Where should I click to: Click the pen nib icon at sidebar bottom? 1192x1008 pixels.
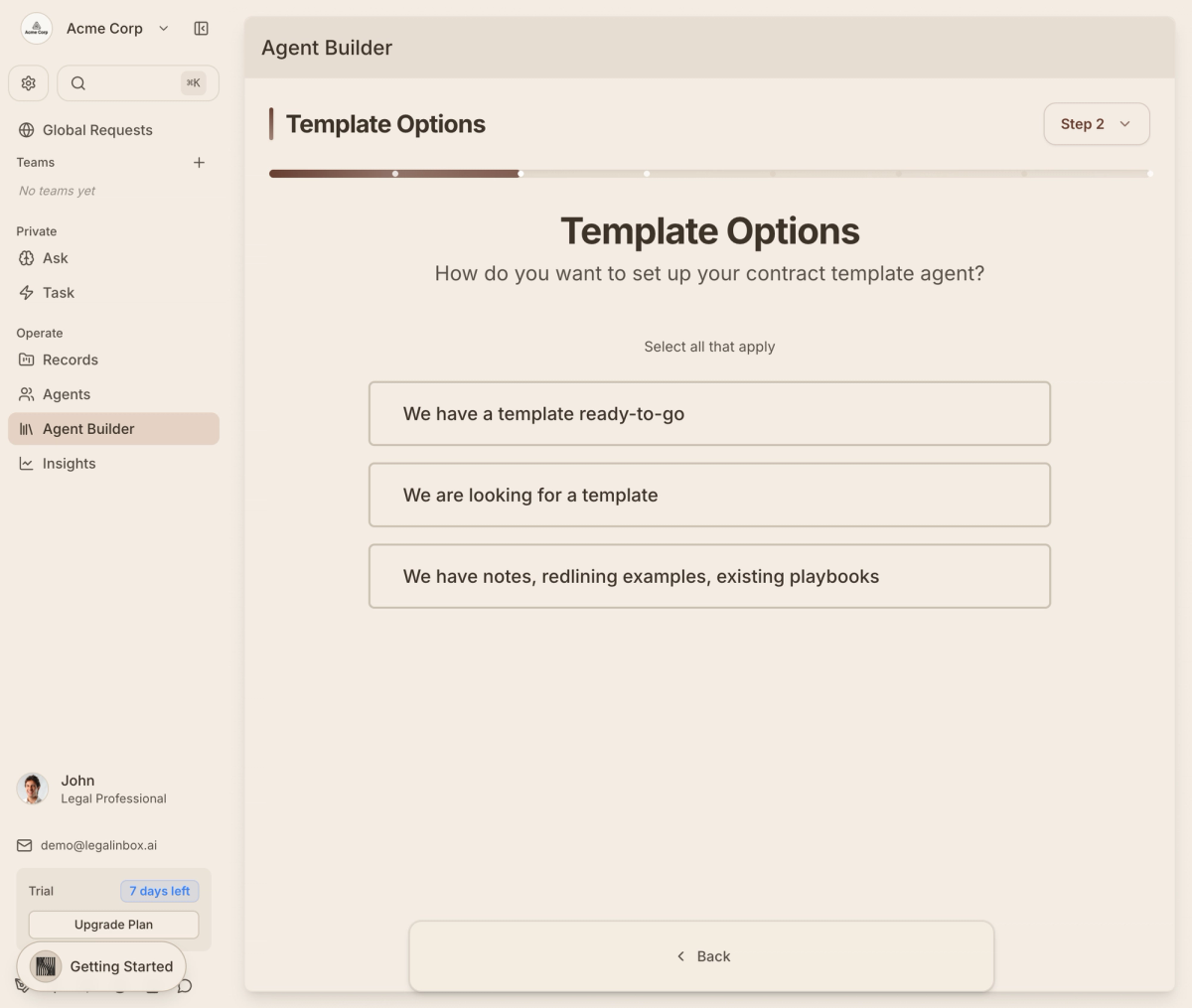pyautogui.click(x=22, y=986)
